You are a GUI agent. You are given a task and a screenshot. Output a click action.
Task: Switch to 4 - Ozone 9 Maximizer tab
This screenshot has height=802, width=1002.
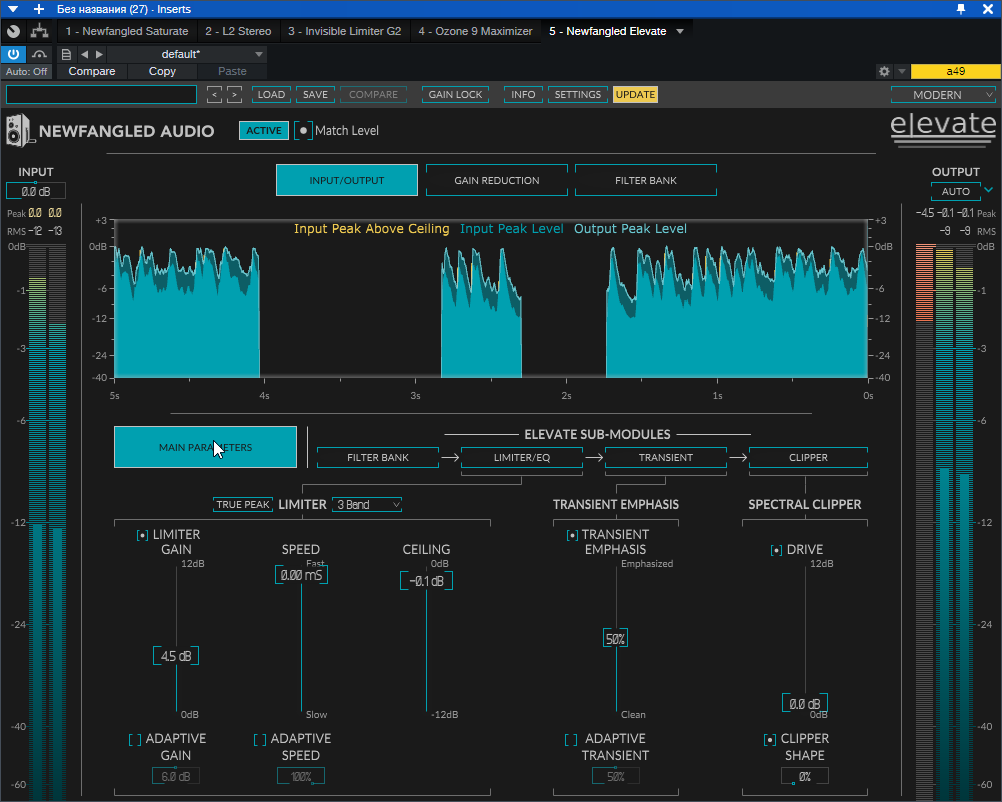[x=475, y=31]
